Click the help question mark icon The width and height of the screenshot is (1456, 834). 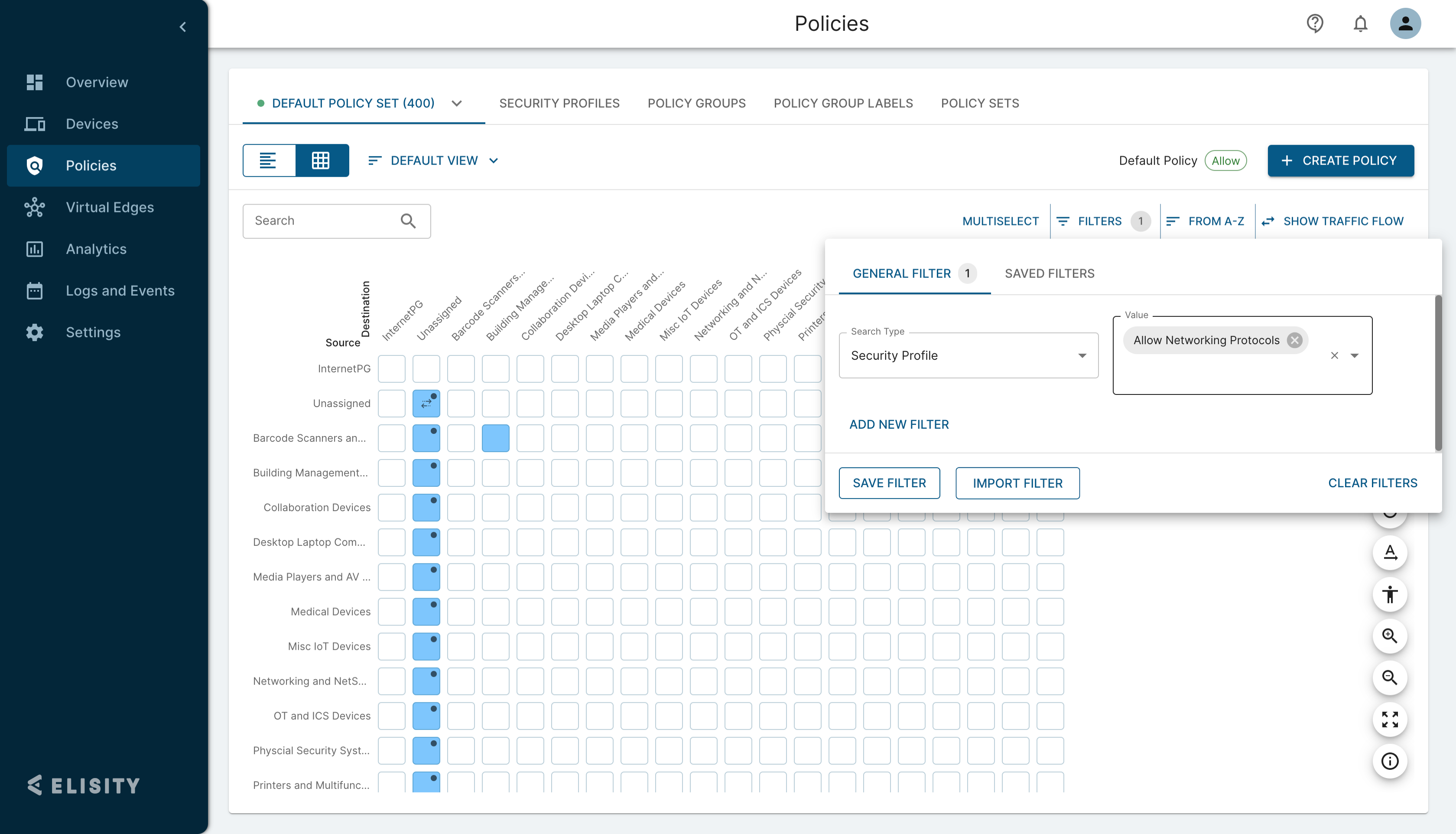pyautogui.click(x=1315, y=23)
